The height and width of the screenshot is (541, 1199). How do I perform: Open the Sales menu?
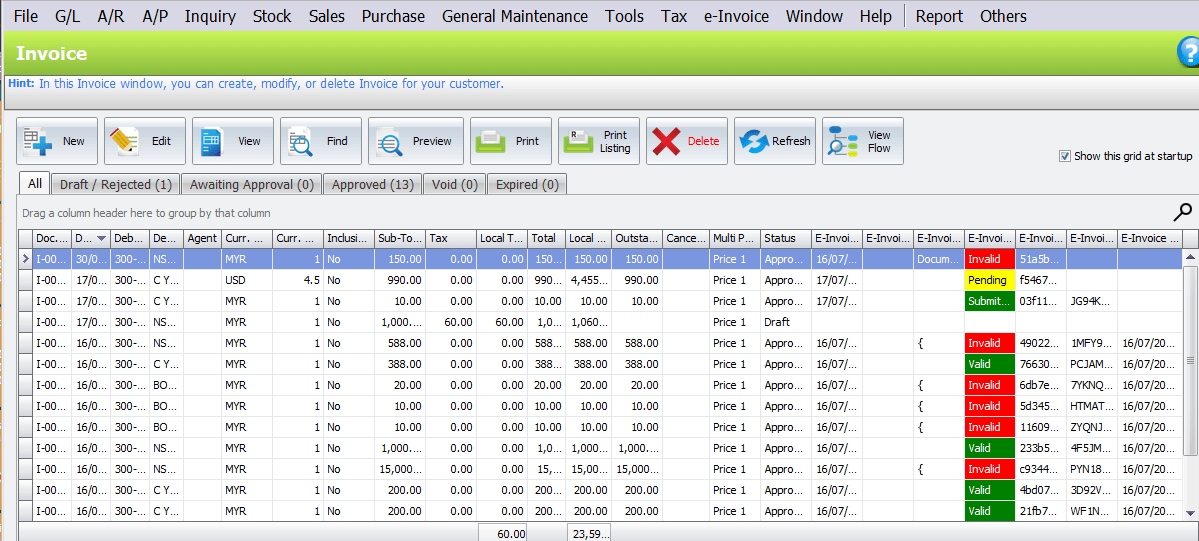pos(327,16)
